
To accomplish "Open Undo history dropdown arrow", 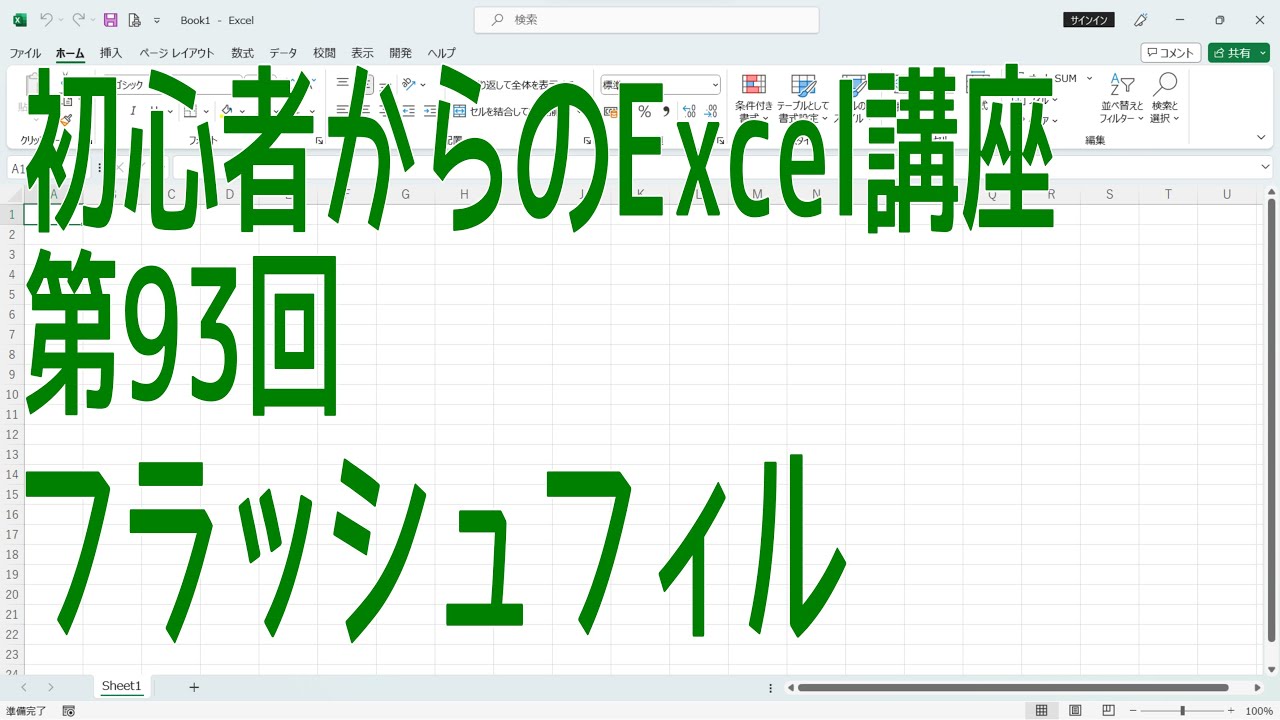I will click(x=60, y=20).
